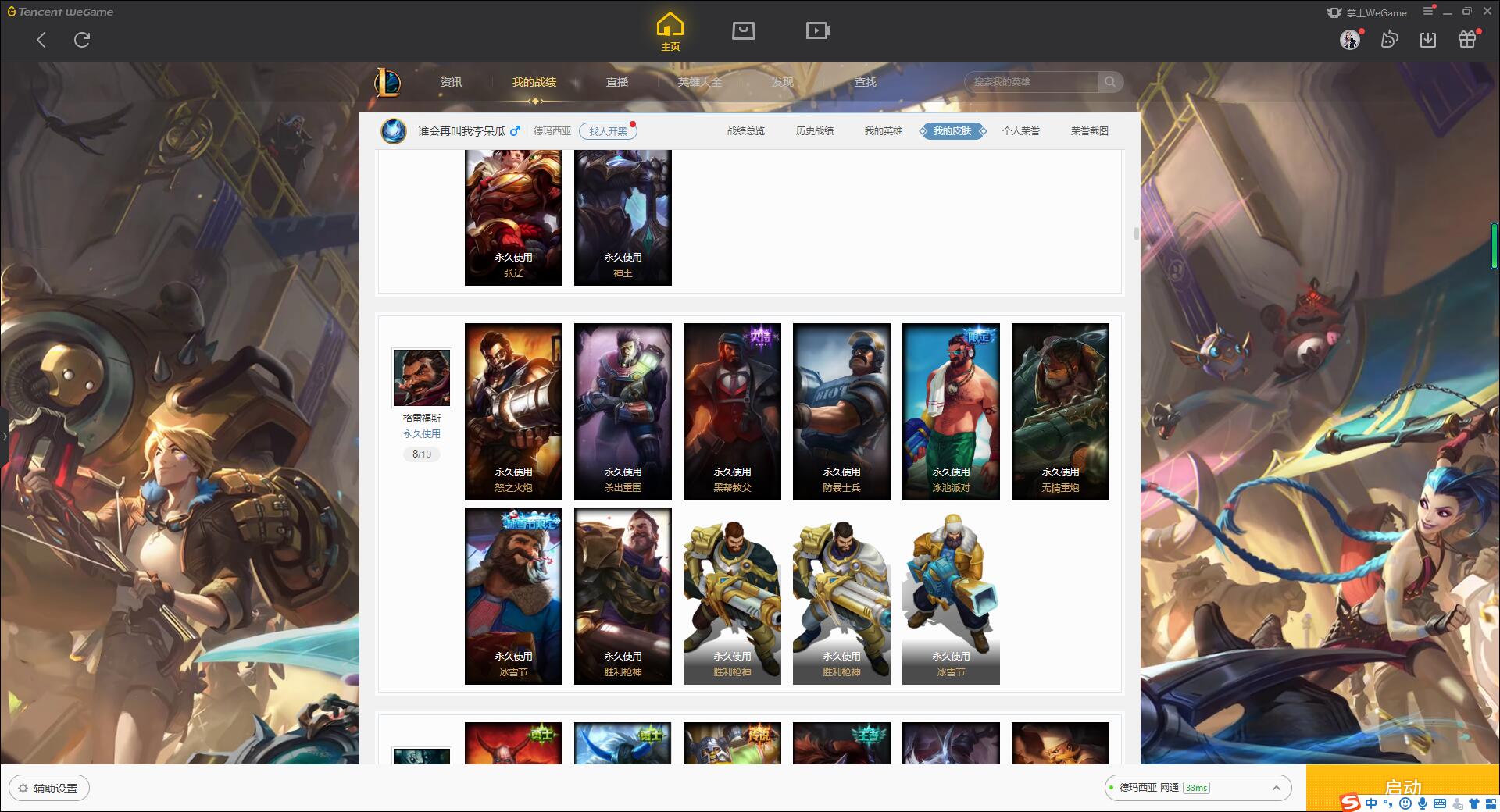Focus the 搜索我的英雄 search field
The image size is (1500, 812).
point(1031,82)
